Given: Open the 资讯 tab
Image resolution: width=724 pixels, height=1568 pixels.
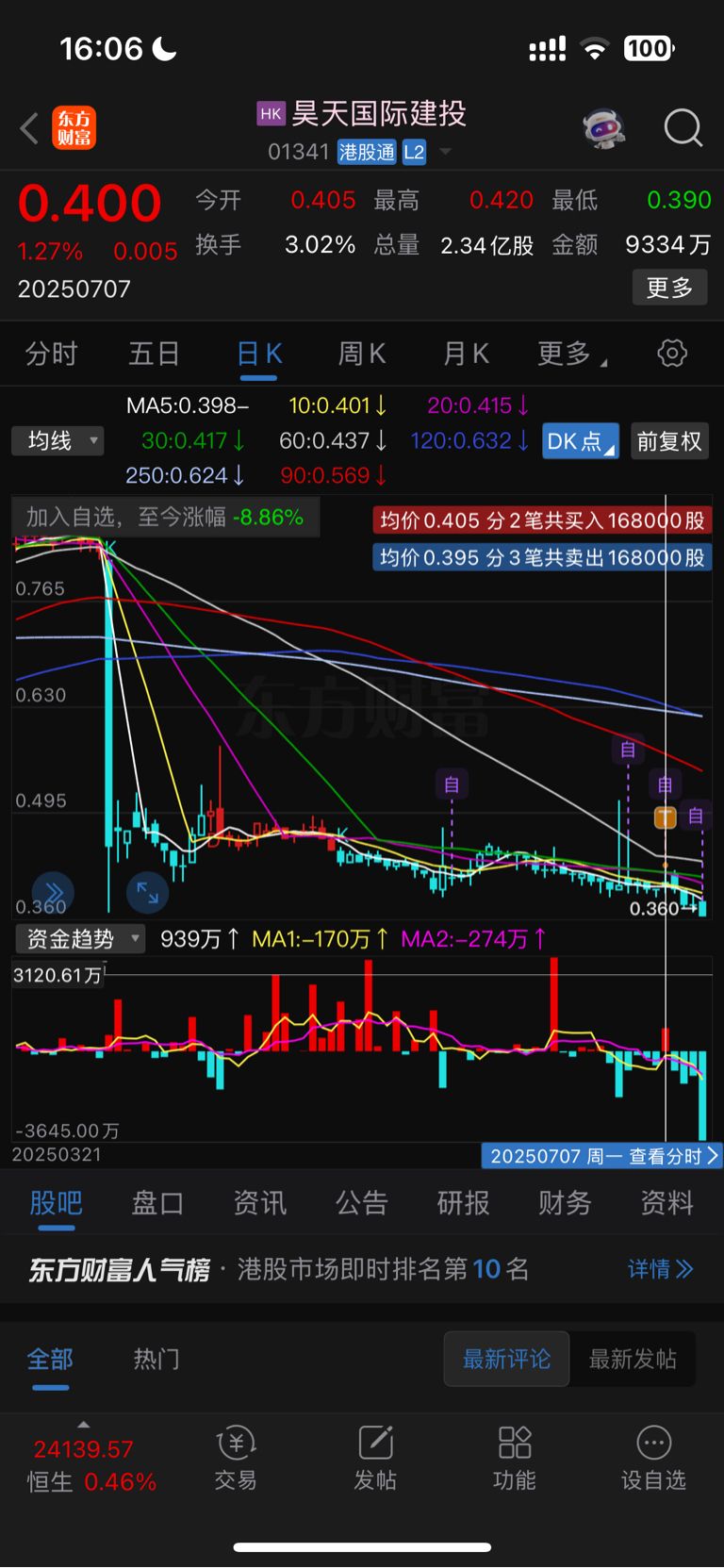Looking at the screenshot, I should (x=259, y=1202).
